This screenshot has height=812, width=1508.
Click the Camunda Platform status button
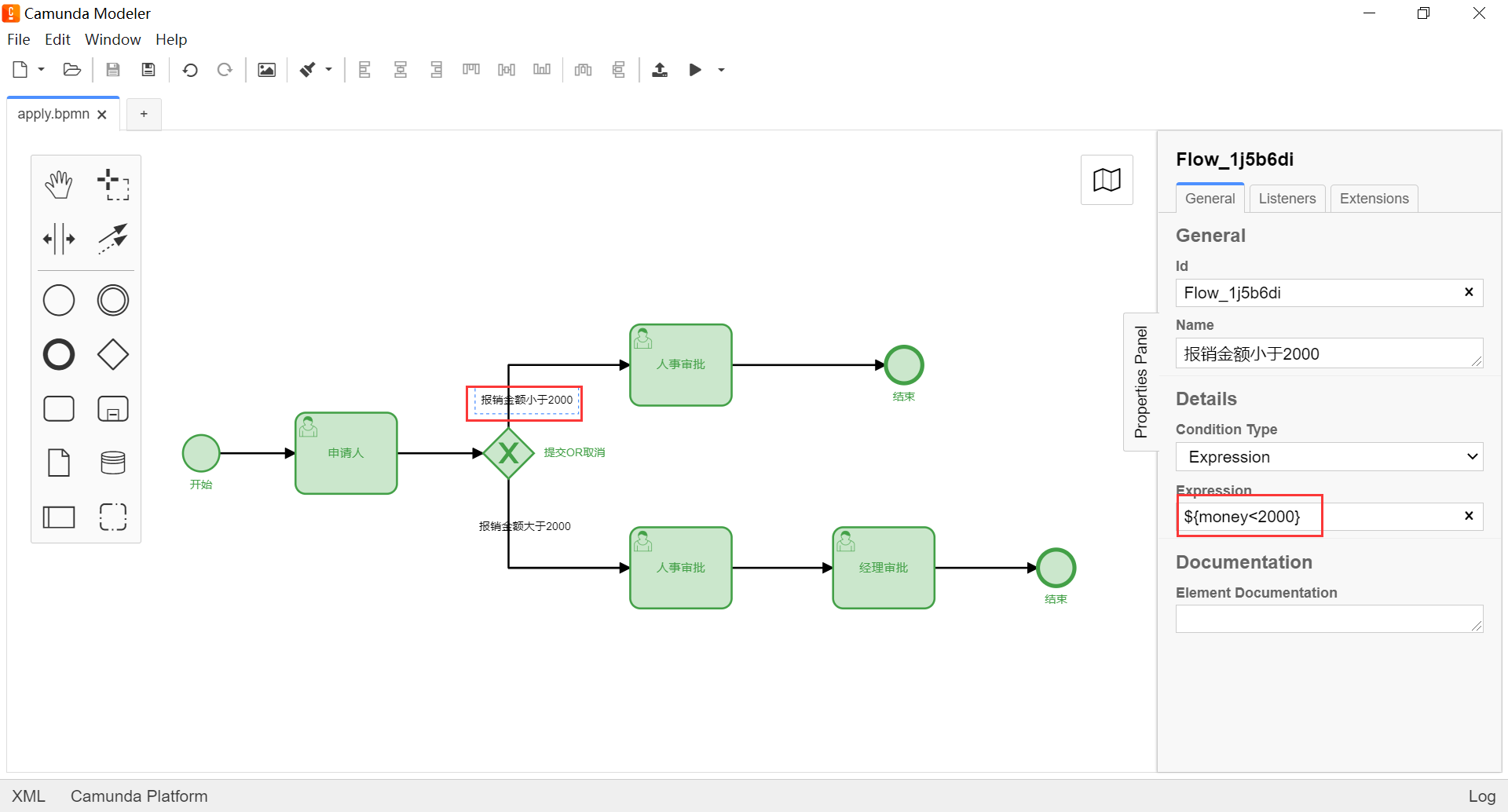139,796
